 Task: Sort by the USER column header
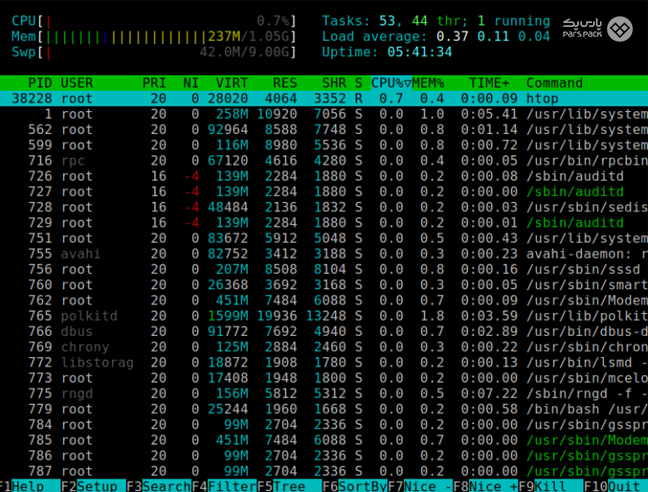tap(77, 83)
